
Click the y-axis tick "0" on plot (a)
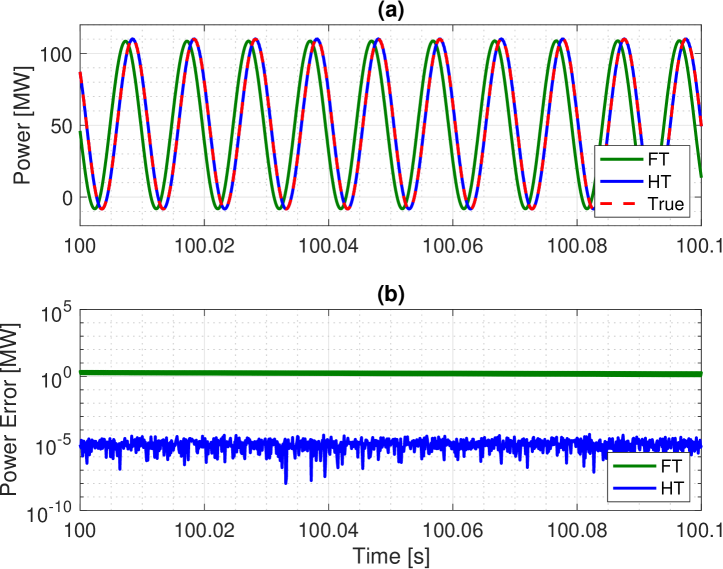coord(67,199)
